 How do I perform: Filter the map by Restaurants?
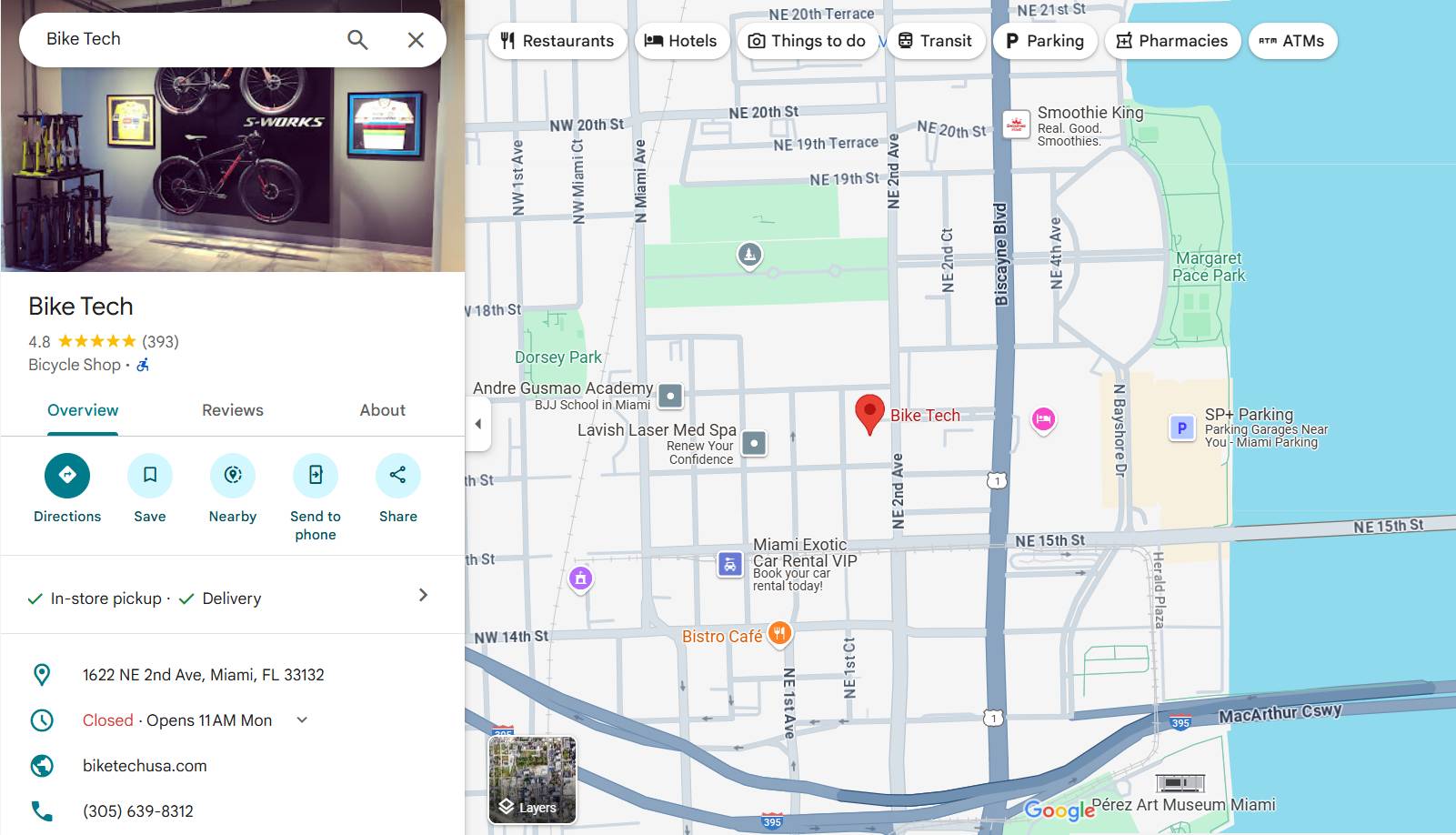tap(557, 41)
